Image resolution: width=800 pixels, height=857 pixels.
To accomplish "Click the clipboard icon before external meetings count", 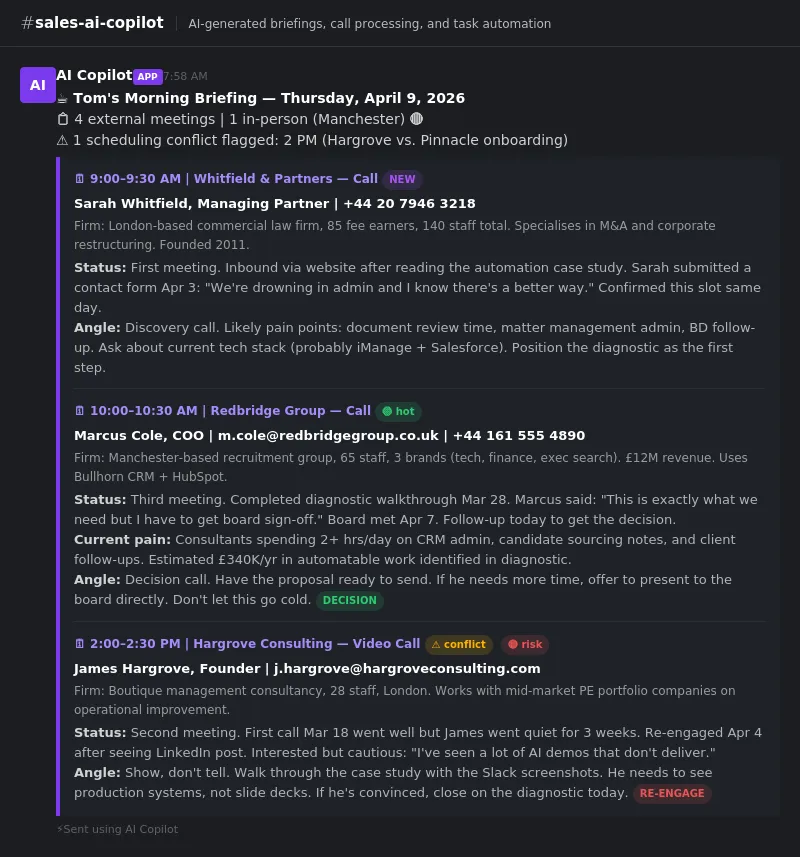I will pos(62,119).
